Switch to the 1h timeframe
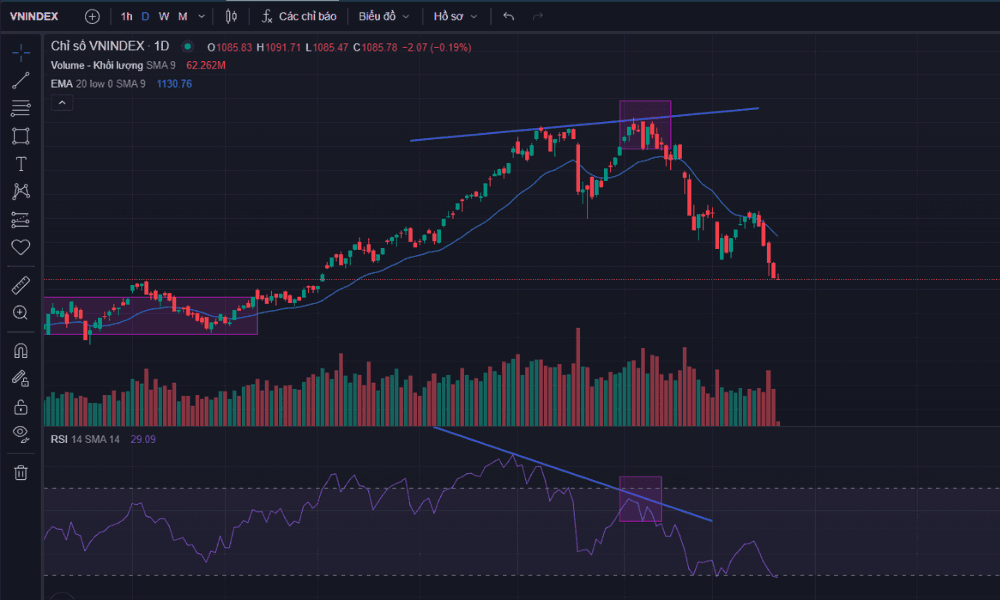Viewport: 1000px width, 600px height. [x=126, y=16]
